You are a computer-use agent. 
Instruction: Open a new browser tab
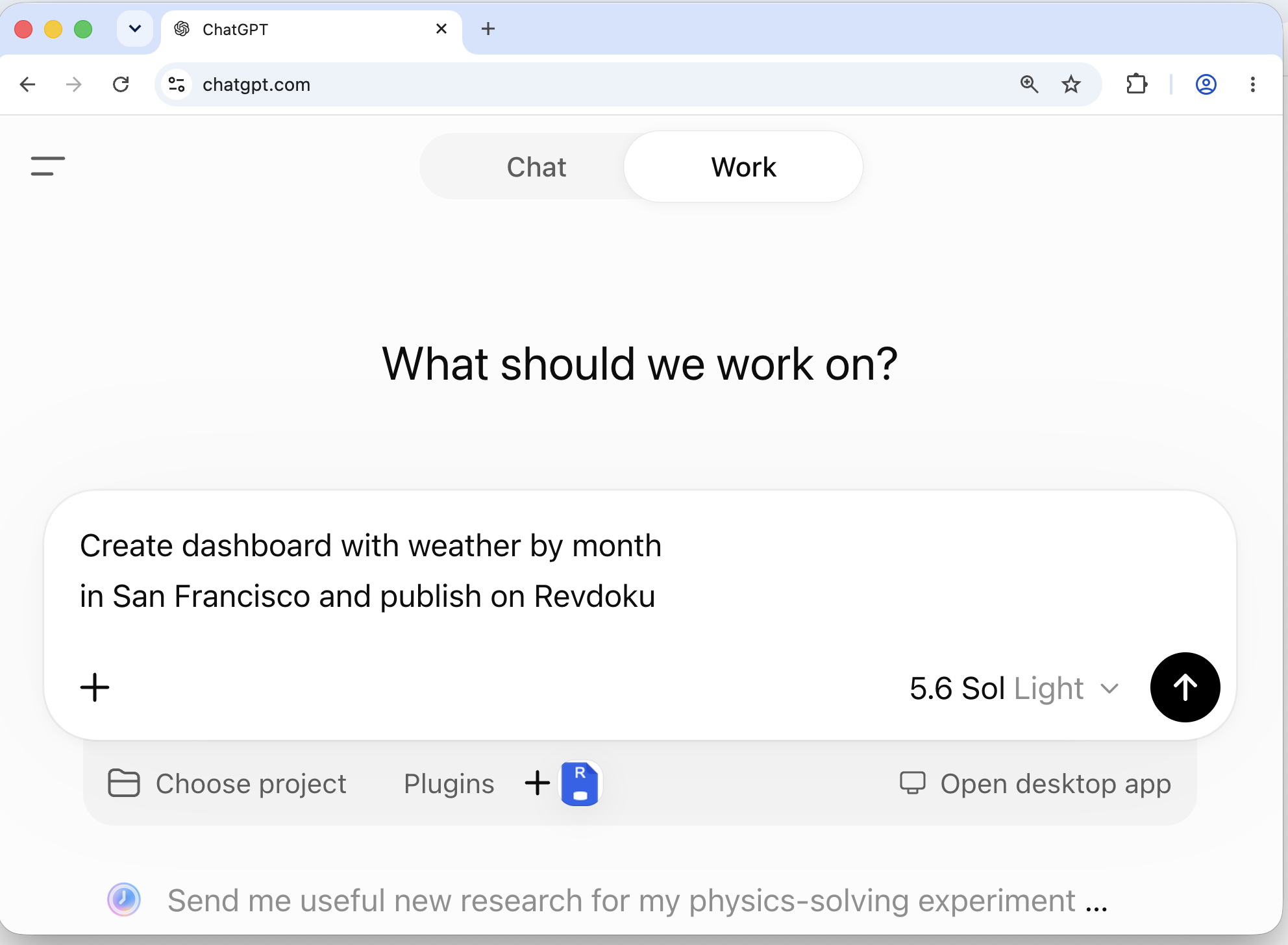pyautogui.click(x=488, y=29)
